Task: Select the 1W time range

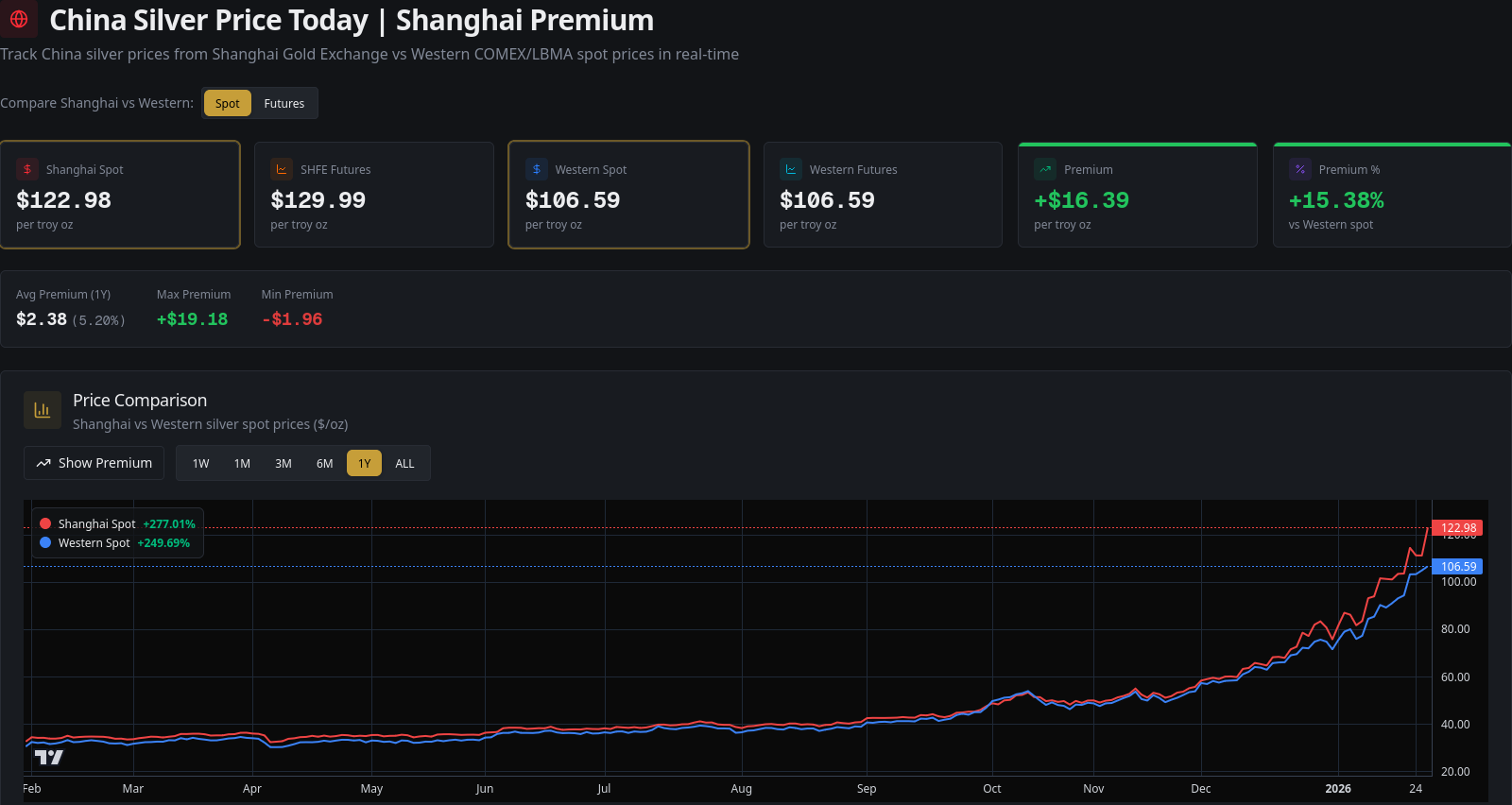Action: click(201, 463)
